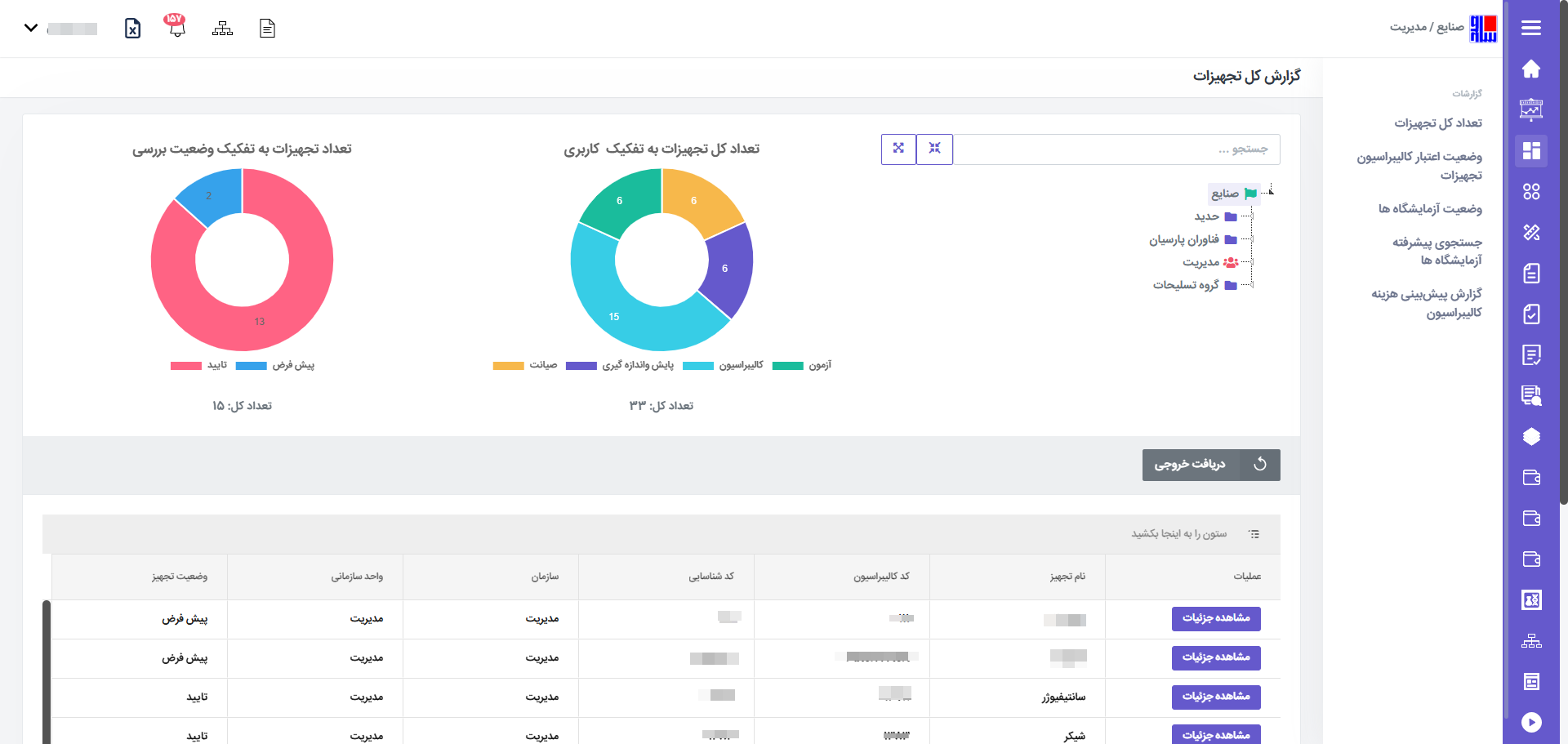Toggle پایش واندازه گیری purple legend swatch
The image size is (1568, 744).
tap(581, 366)
